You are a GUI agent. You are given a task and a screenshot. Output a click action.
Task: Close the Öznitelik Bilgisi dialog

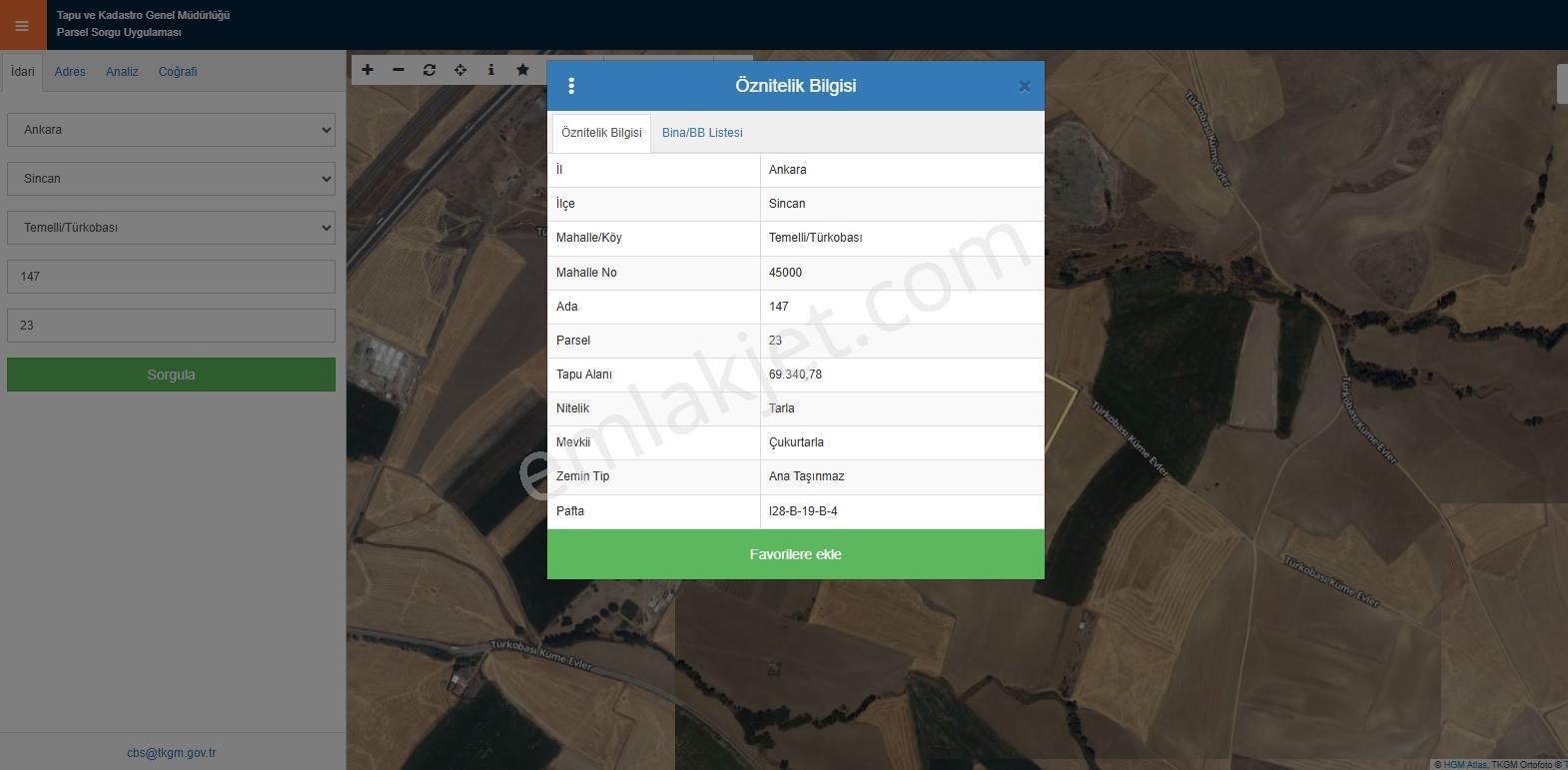pos(1024,87)
